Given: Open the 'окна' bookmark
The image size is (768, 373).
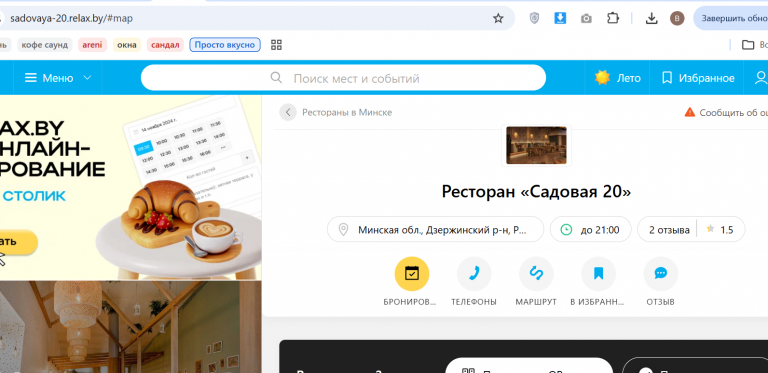Looking at the screenshot, I should [x=127, y=45].
